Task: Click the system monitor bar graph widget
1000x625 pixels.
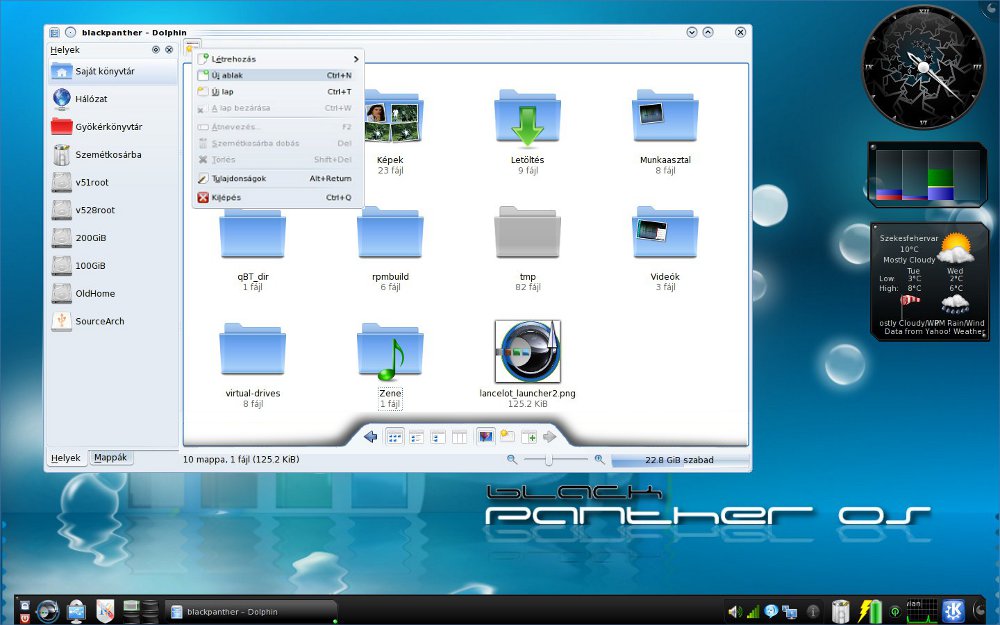Action: pyautogui.click(x=927, y=174)
